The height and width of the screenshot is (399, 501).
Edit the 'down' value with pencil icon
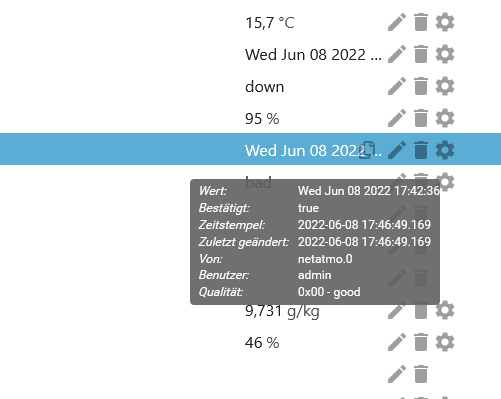click(397, 86)
